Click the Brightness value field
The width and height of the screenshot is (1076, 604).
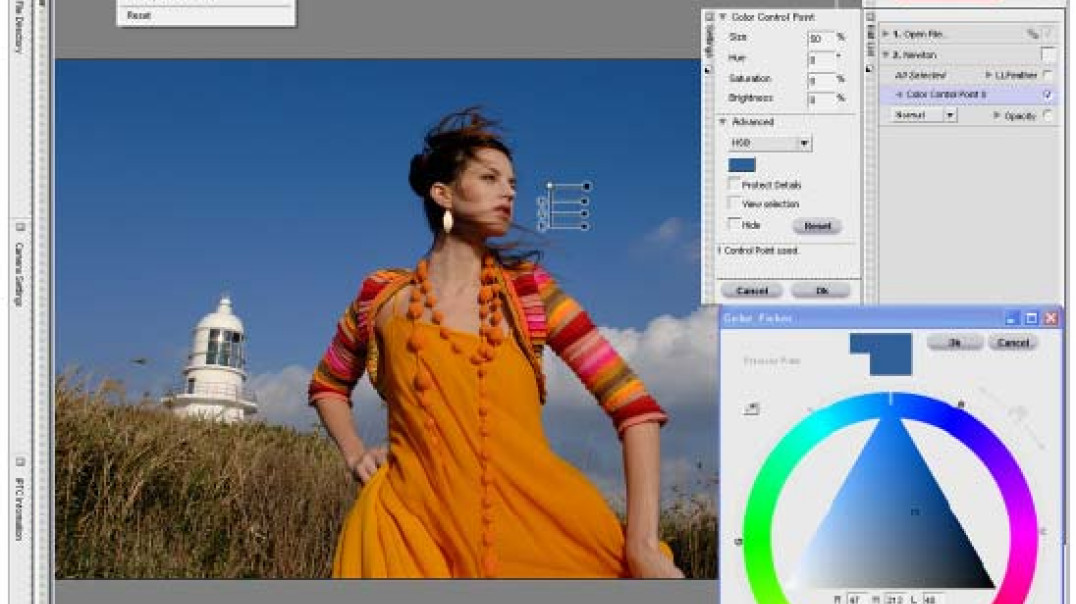point(821,100)
